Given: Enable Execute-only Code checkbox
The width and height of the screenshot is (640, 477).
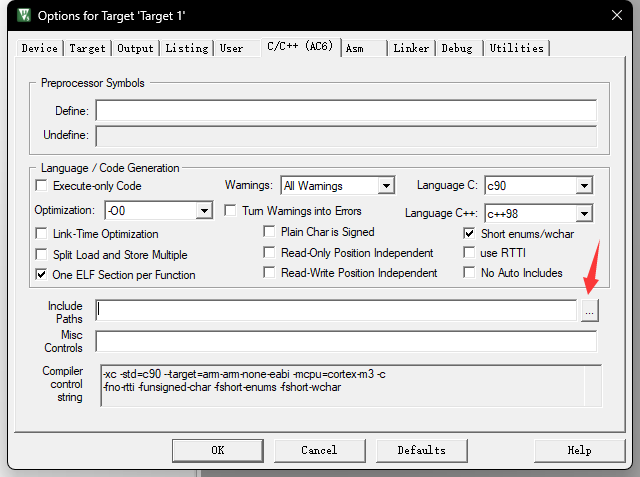Looking at the screenshot, I should coord(41,186).
